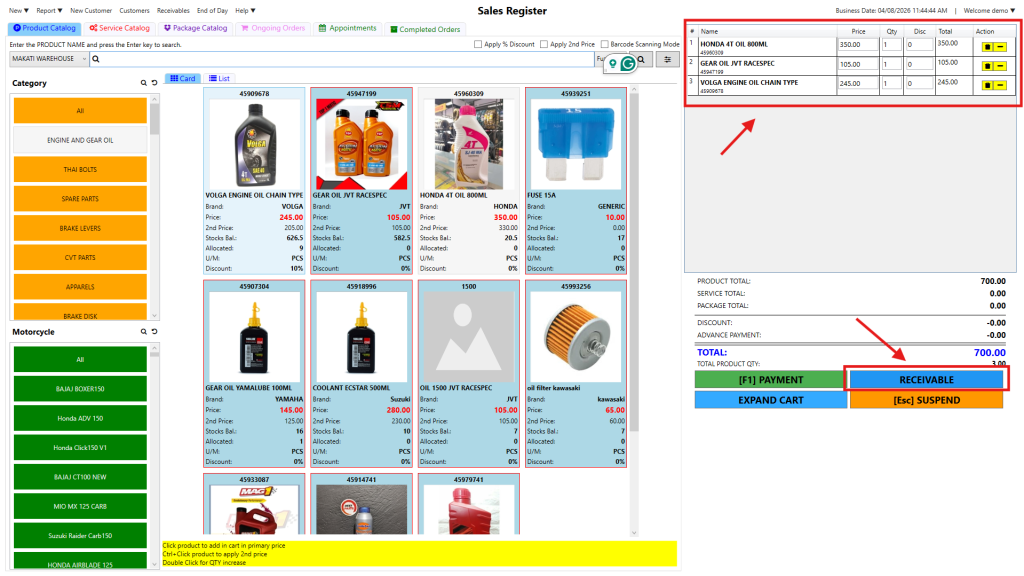Delete VOLGA ENGINE OIL CHAIN TYPE via trash icon
The image size is (1024, 576).
point(988,85)
